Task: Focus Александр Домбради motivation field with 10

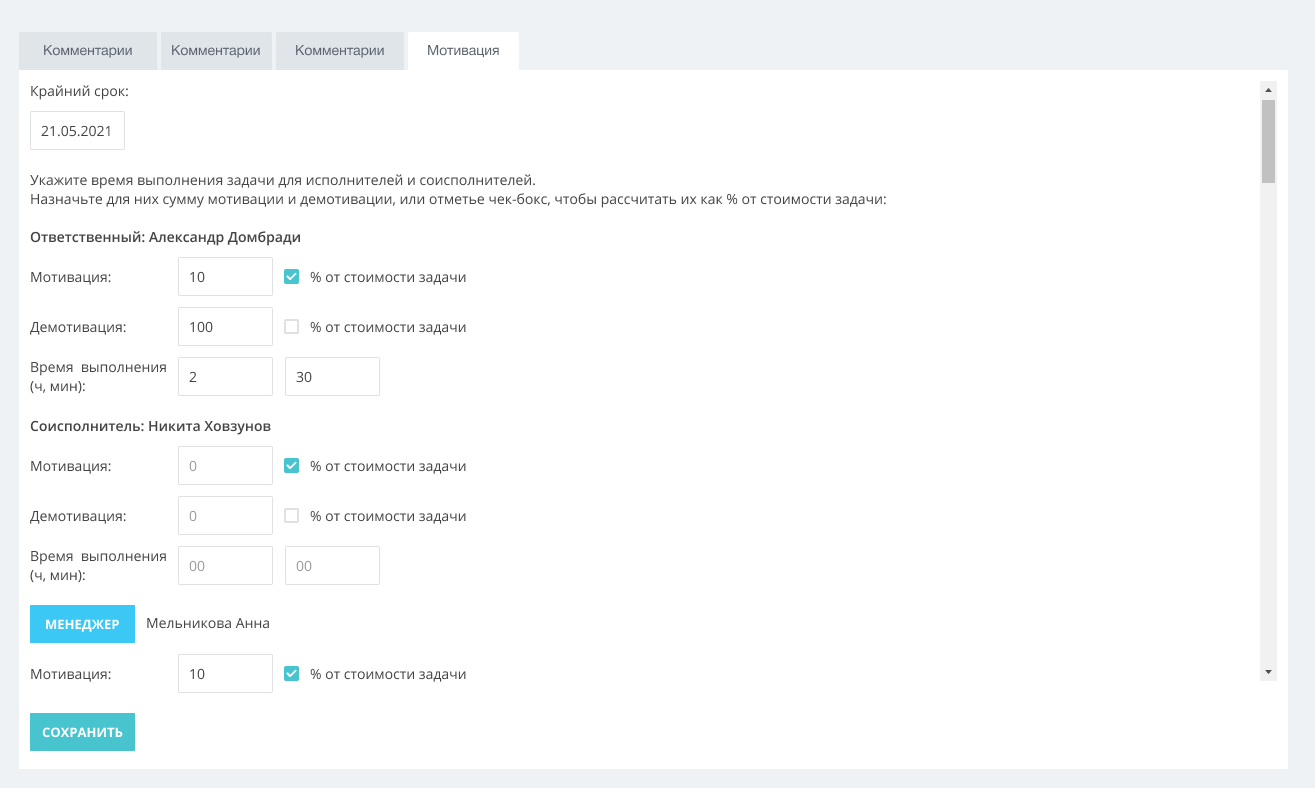Action: point(225,277)
